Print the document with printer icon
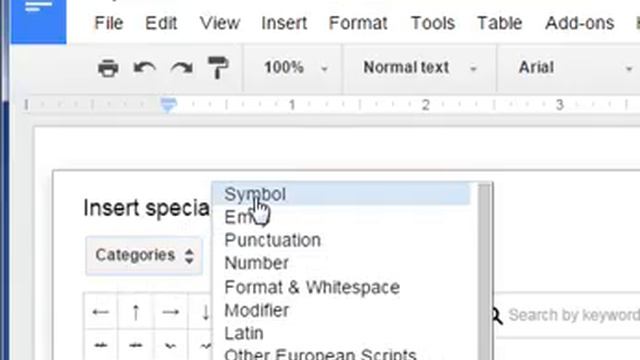This screenshot has height=360, width=640. pos(108,68)
